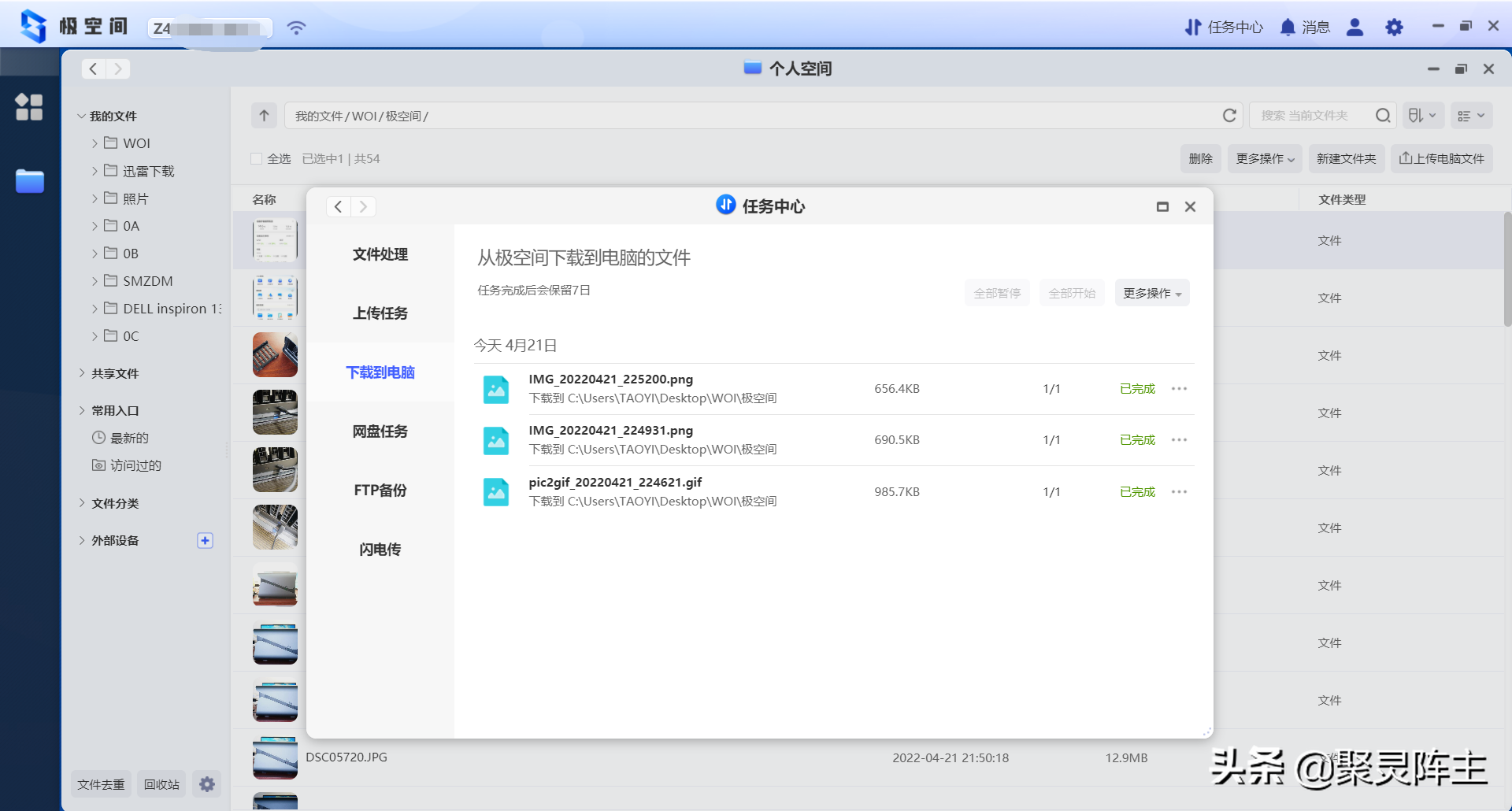
Task: Add an external device with plus icon
Action: point(205,541)
